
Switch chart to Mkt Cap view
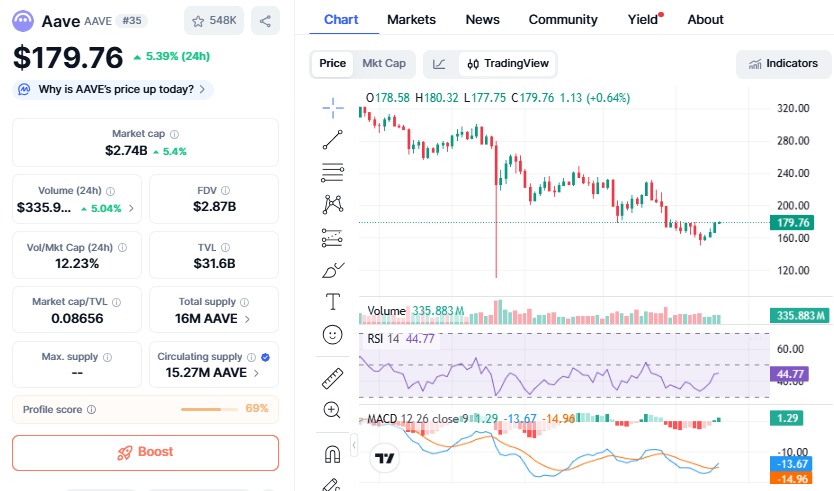[384, 64]
